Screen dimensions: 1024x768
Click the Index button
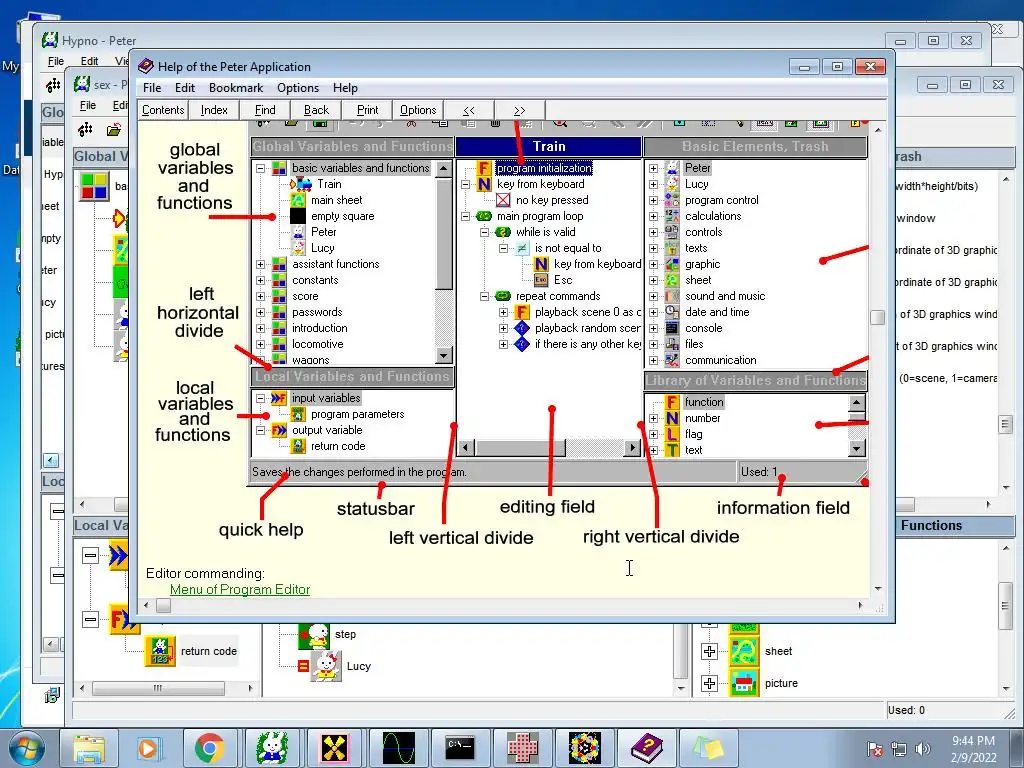pos(214,110)
